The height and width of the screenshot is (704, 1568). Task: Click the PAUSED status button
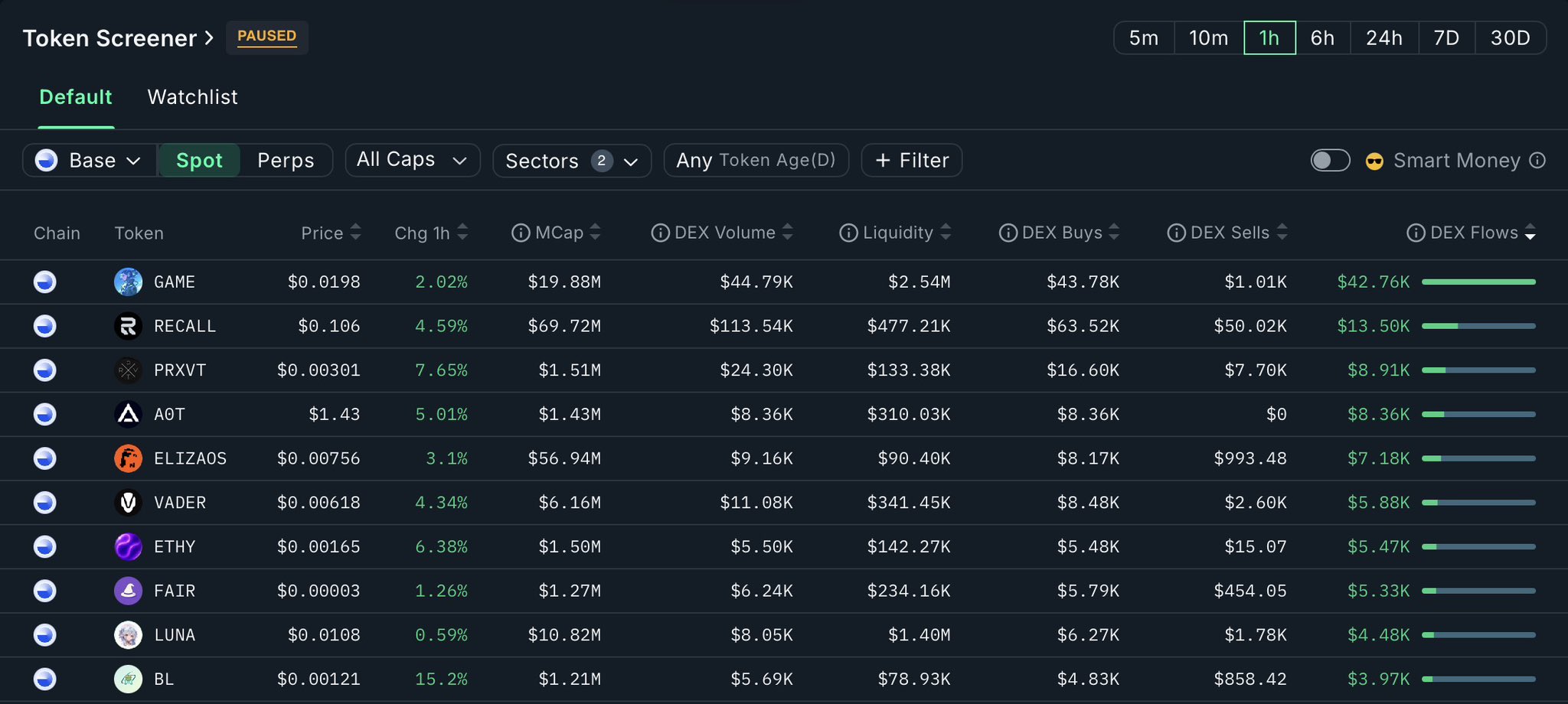point(266,37)
